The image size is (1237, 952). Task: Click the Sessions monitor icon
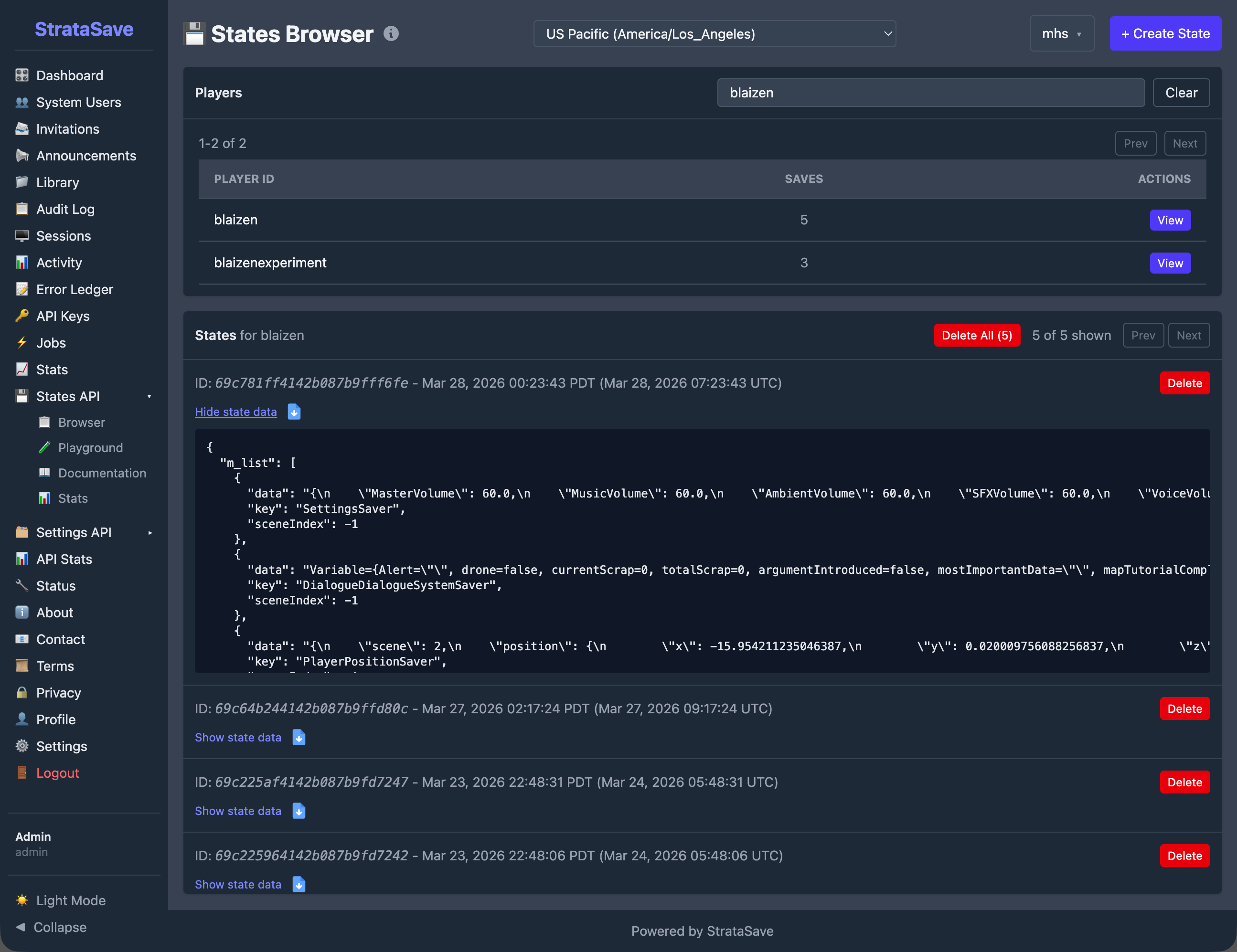[x=21, y=235]
